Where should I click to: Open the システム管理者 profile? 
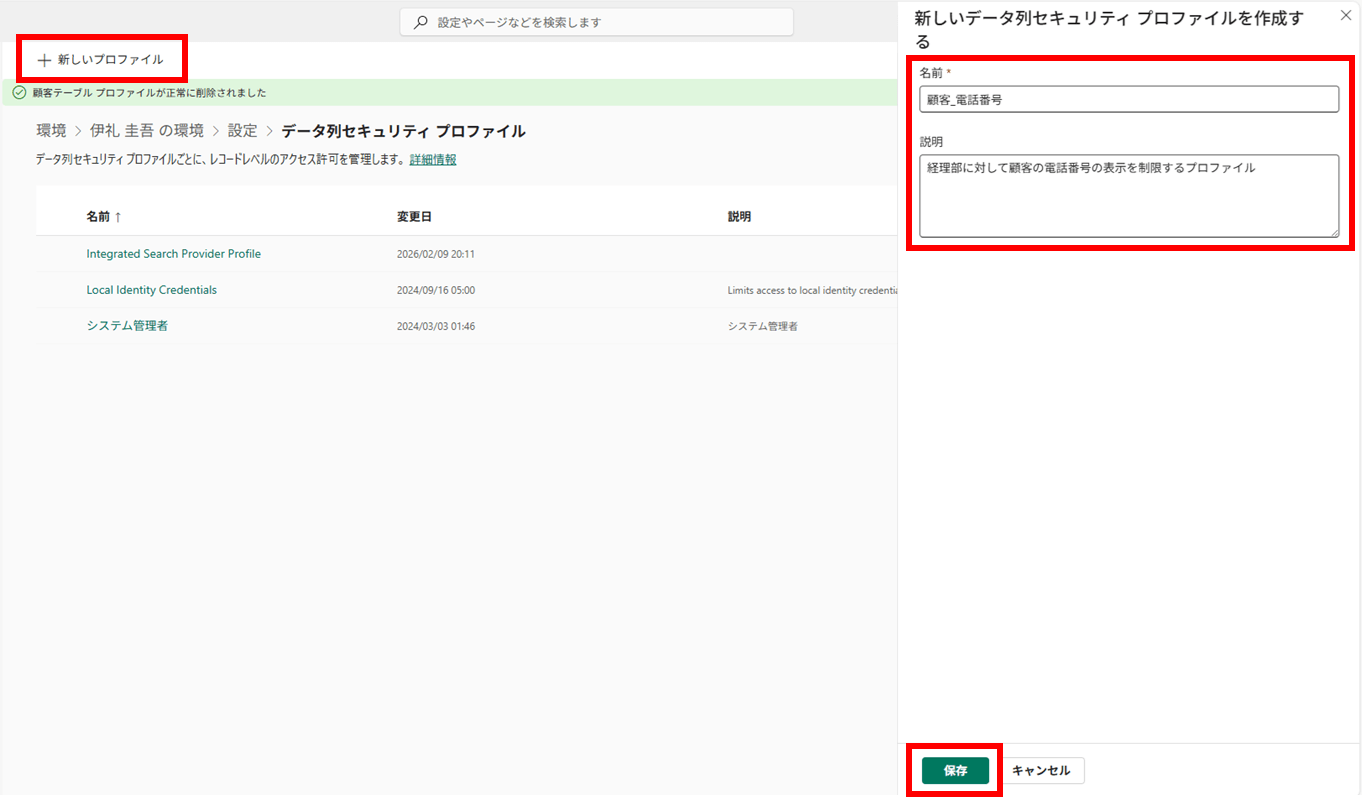pyautogui.click(x=127, y=326)
